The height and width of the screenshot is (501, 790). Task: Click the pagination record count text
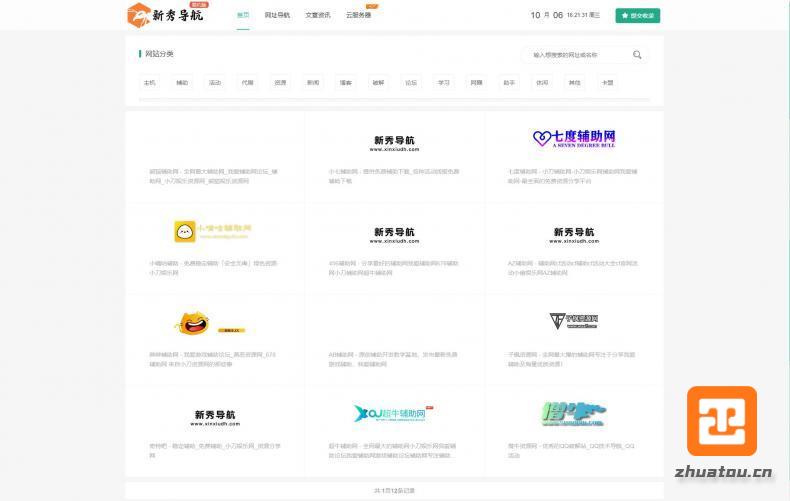[x=394, y=490]
